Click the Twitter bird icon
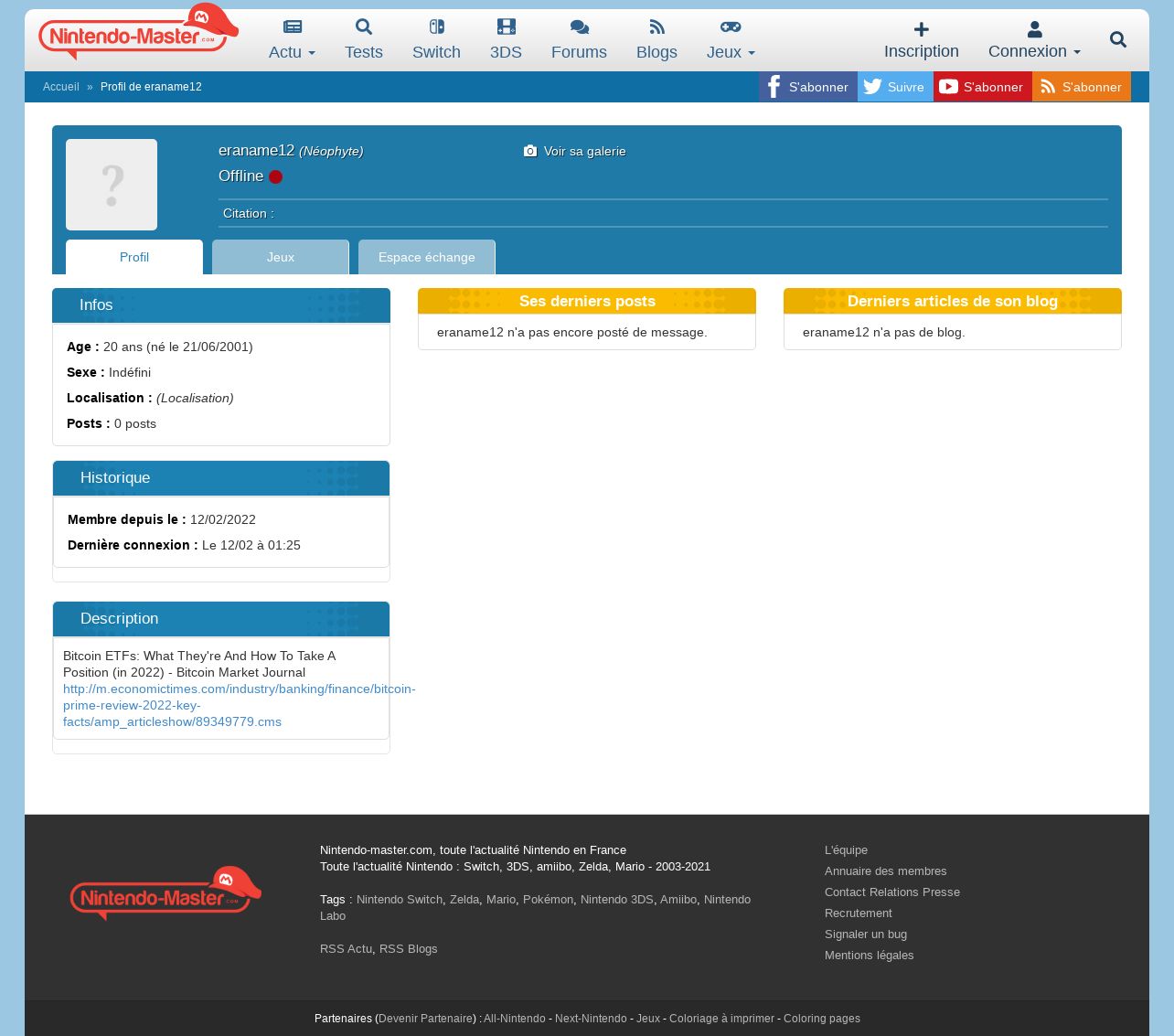 coord(872,87)
